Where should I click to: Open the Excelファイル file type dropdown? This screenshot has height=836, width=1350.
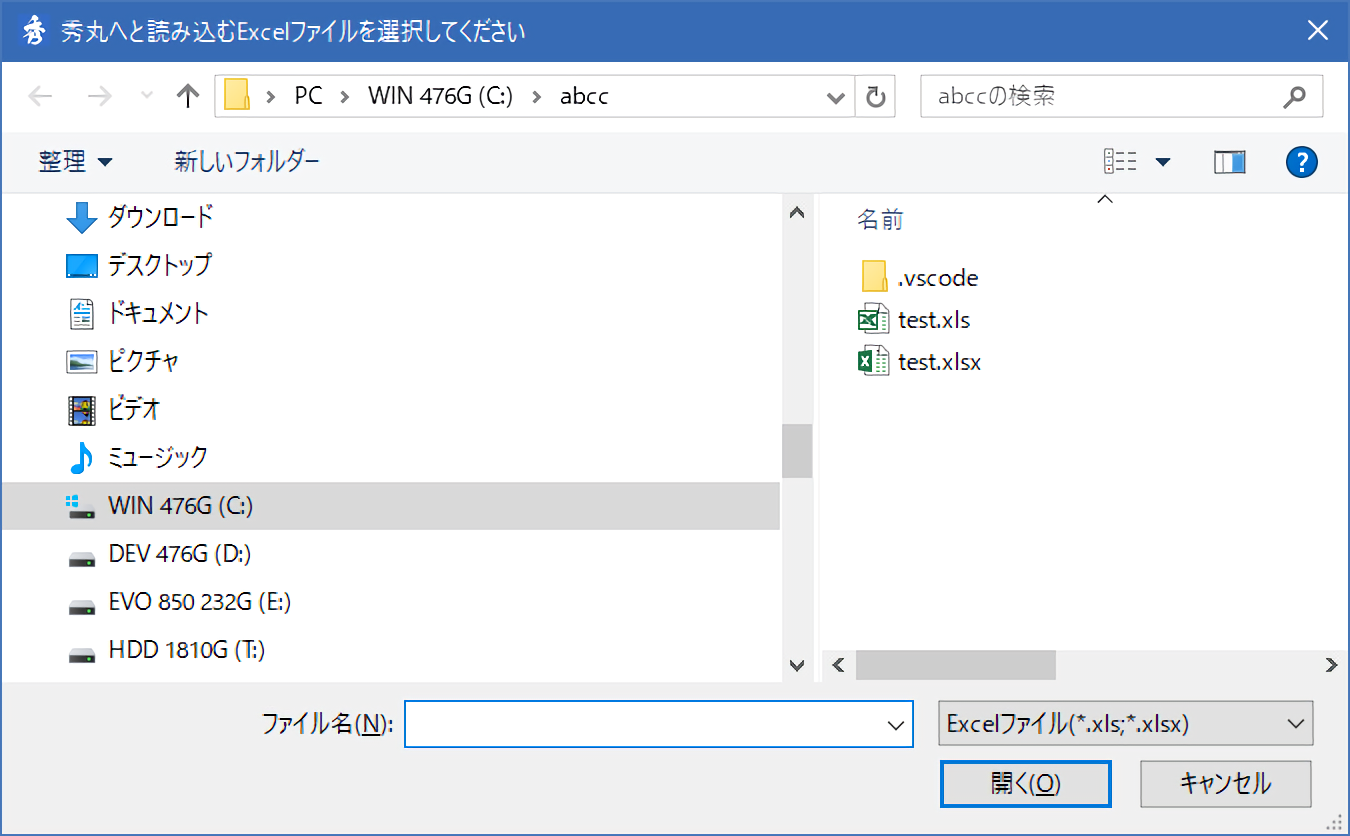coord(1125,724)
